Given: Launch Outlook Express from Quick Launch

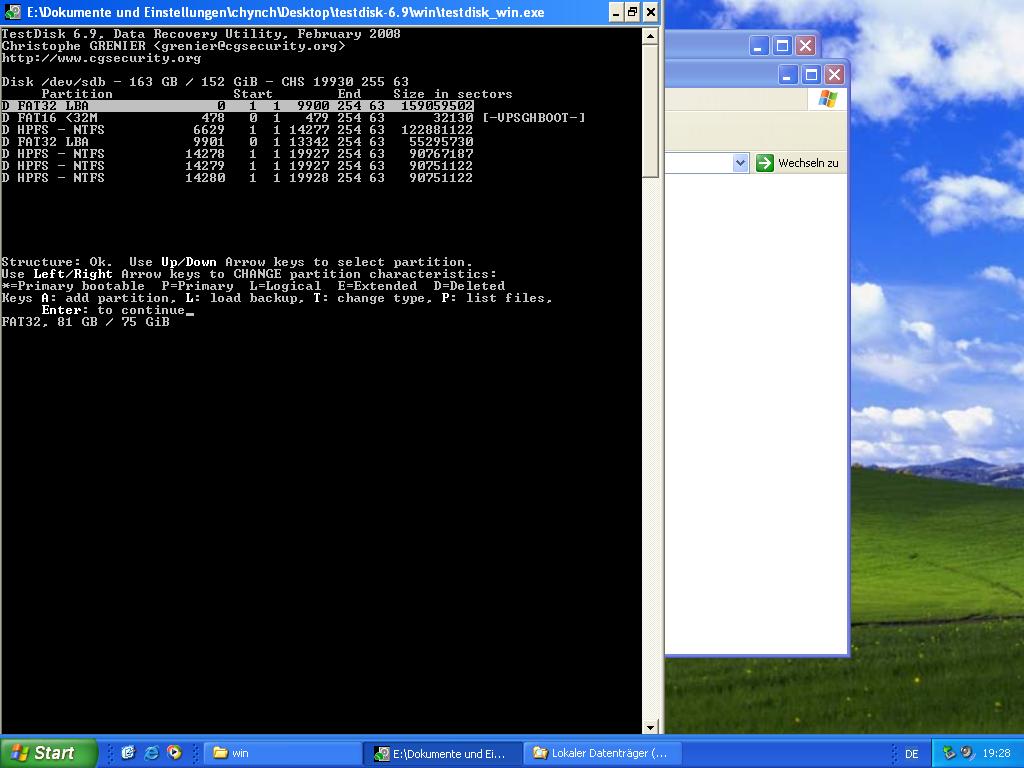Looking at the screenshot, I should pyautogui.click(x=128, y=753).
